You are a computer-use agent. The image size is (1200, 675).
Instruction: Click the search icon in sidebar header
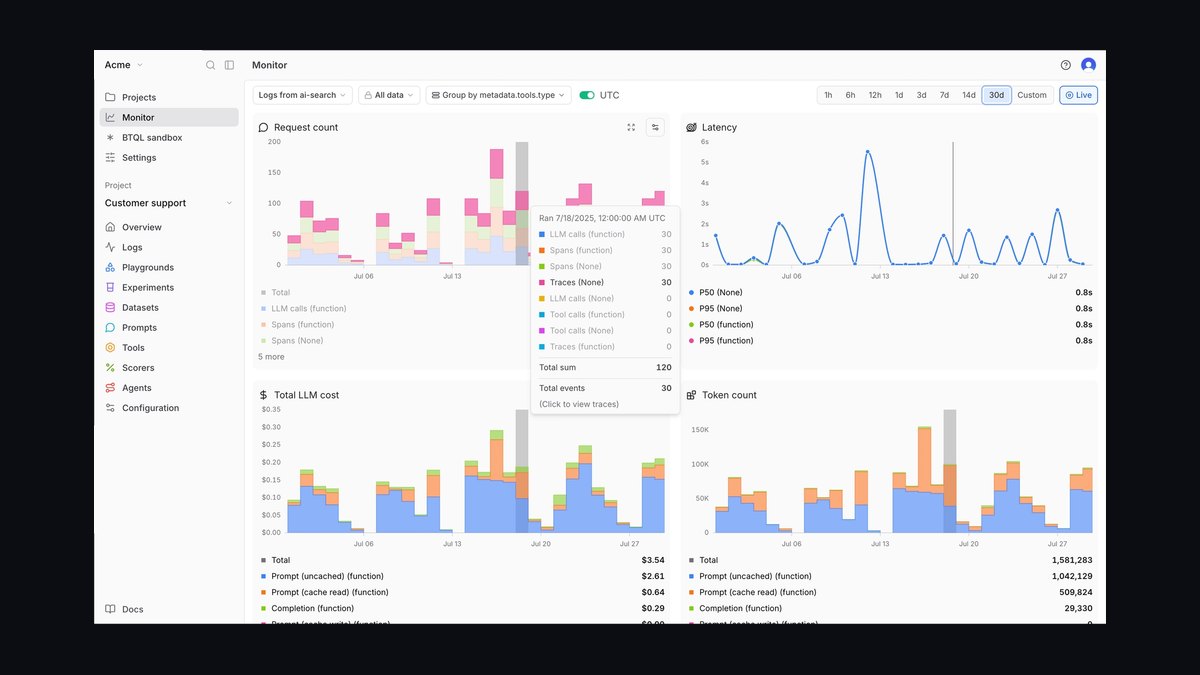pos(210,65)
